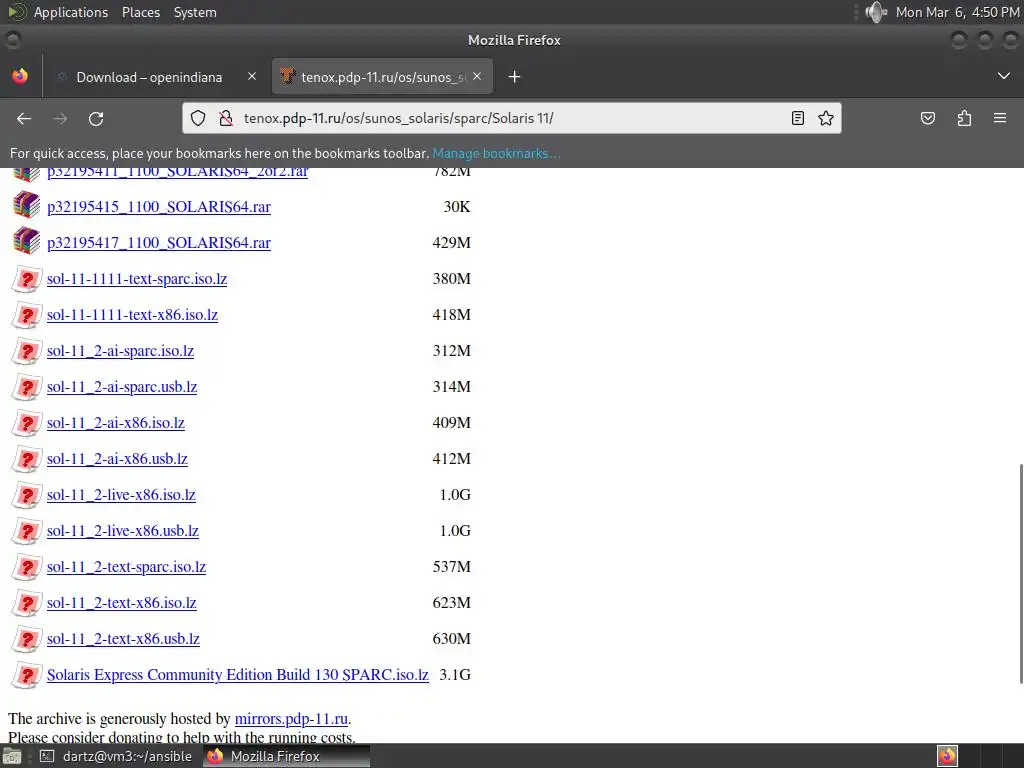
Task: Open Solaris Express Community Edition Build 130 link
Action: pos(238,675)
